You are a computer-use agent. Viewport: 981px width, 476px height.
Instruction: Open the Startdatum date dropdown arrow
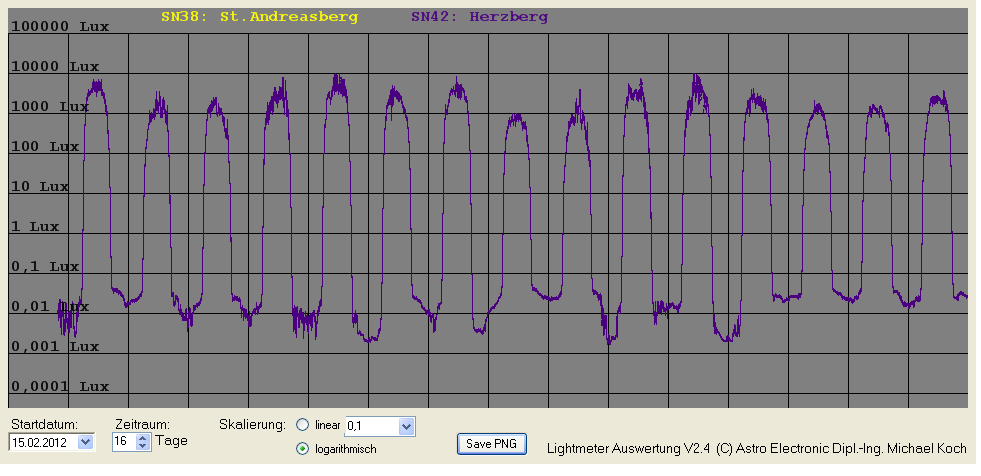click(x=86, y=442)
